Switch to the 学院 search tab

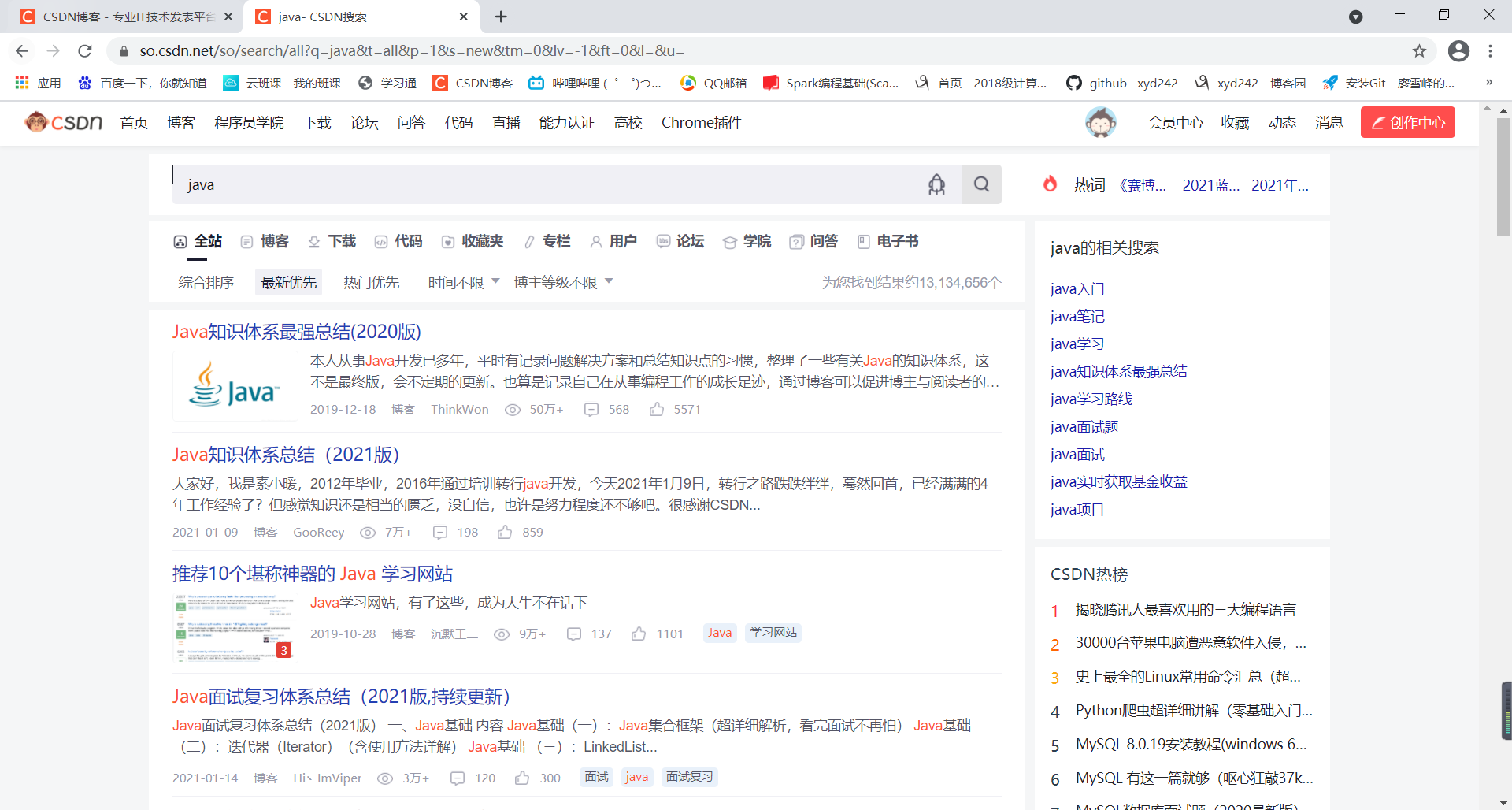[747, 241]
